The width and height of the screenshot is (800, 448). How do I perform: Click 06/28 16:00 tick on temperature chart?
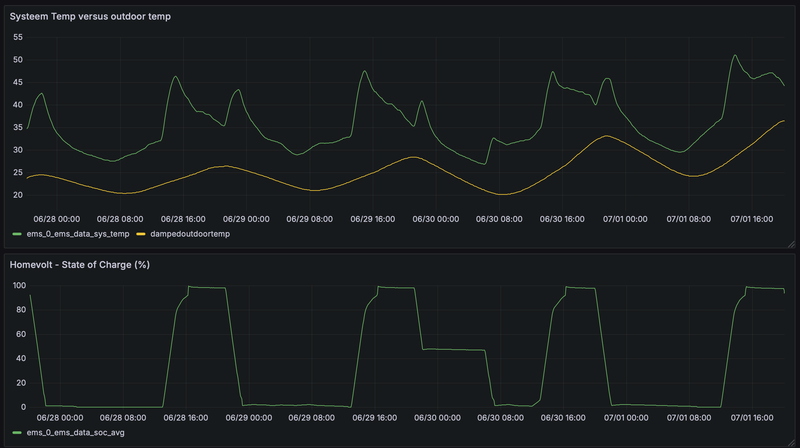tap(183, 219)
